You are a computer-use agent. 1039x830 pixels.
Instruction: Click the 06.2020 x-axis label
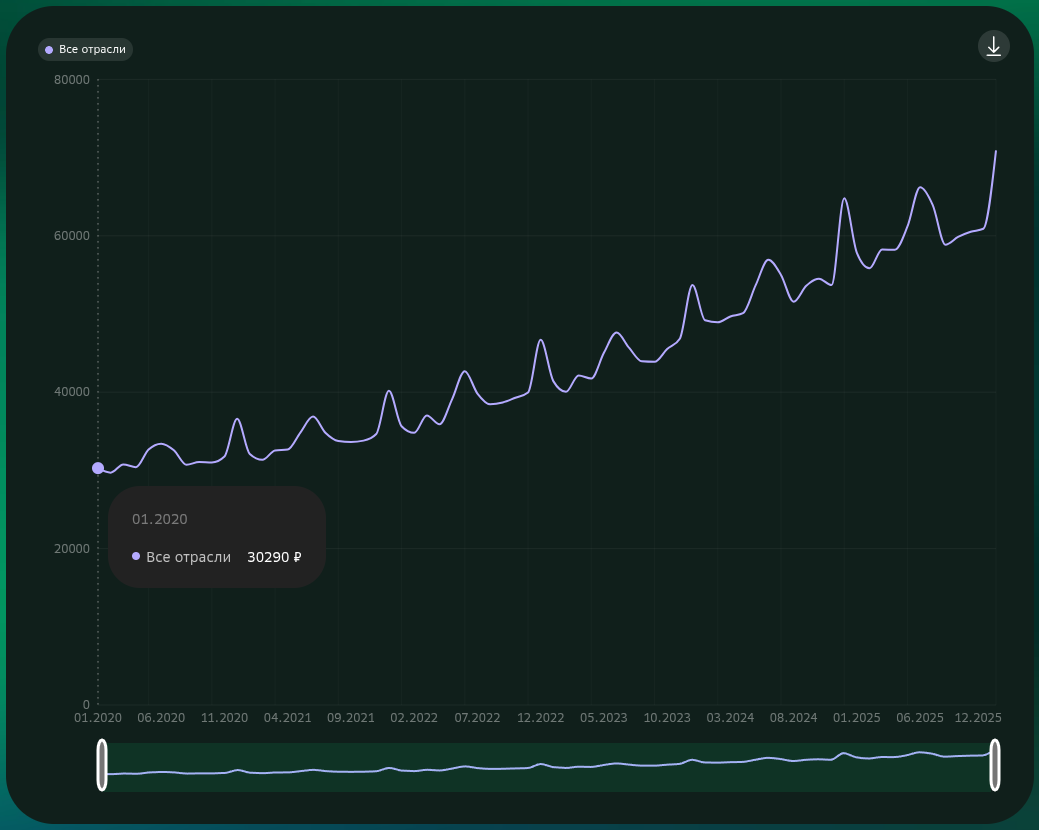click(161, 718)
